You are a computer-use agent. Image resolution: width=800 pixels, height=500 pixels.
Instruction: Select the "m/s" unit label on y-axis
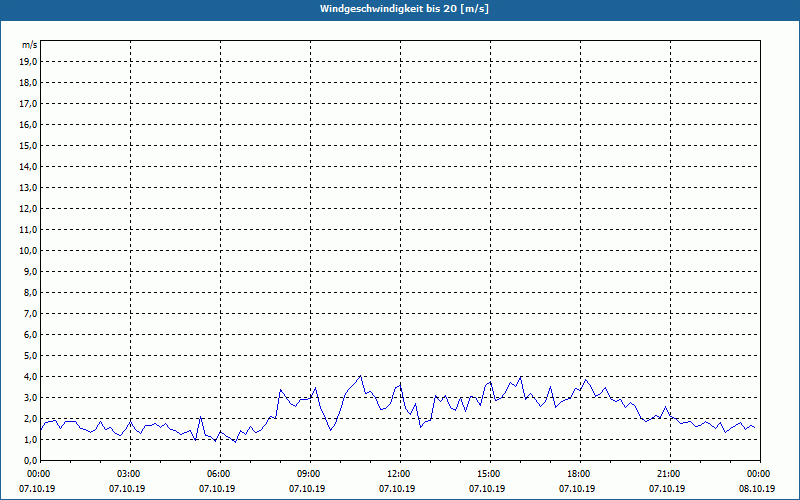30,45
